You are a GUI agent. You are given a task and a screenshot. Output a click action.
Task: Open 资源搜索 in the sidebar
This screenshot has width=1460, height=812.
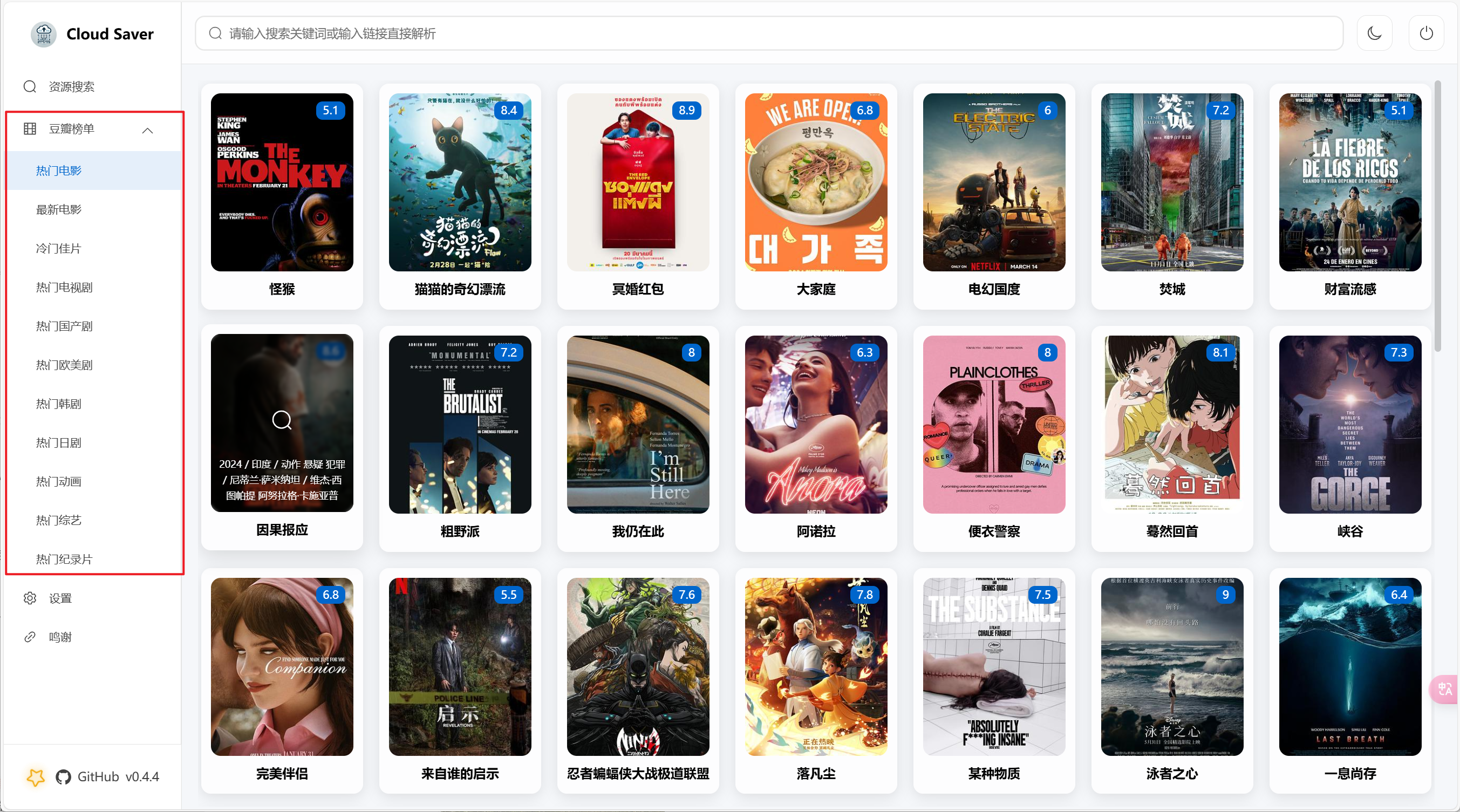[x=71, y=87]
